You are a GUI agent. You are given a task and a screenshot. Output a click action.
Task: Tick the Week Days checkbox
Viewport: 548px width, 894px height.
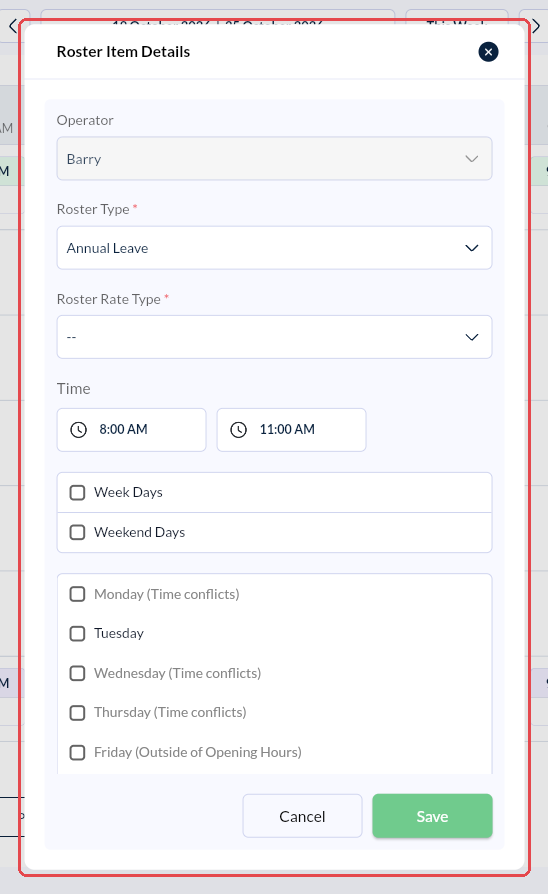pos(77,493)
